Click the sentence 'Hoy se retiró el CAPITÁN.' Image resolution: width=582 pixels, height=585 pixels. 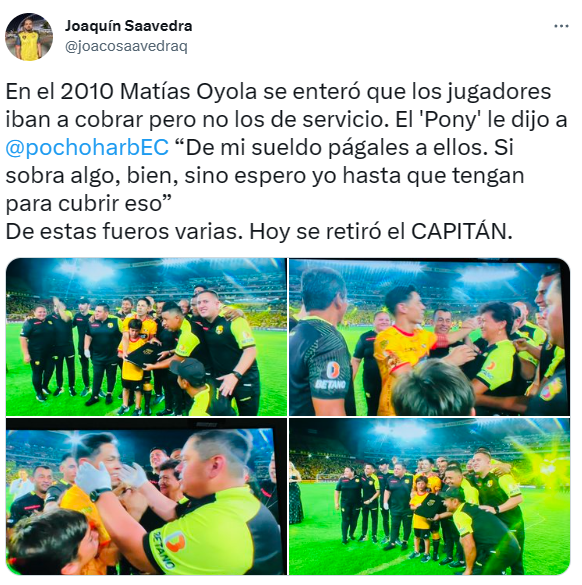click(x=381, y=232)
